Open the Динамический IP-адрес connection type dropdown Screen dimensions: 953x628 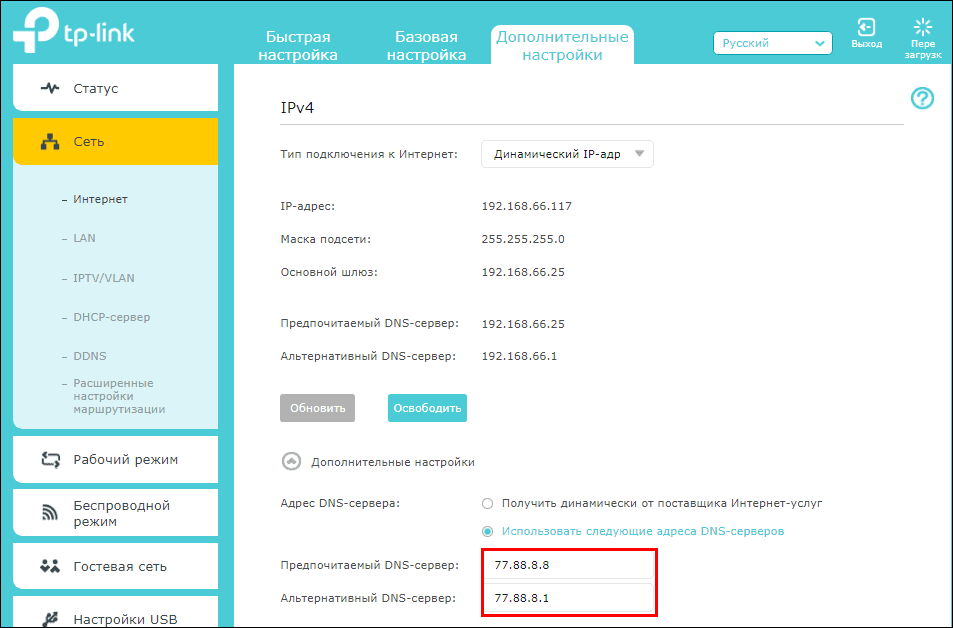tap(567, 154)
